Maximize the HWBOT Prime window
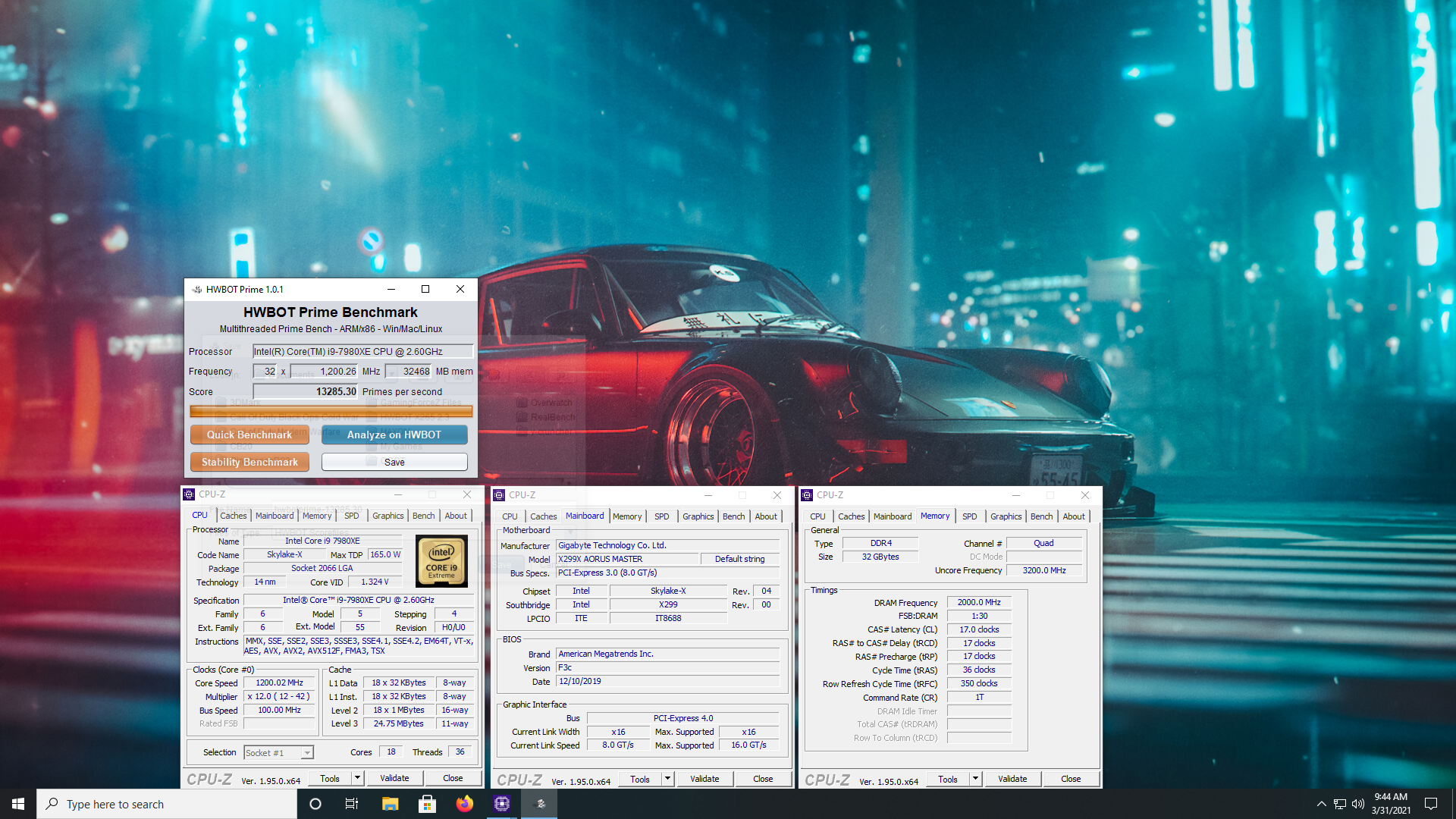This screenshot has width=1456, height=819. point(425,289)
